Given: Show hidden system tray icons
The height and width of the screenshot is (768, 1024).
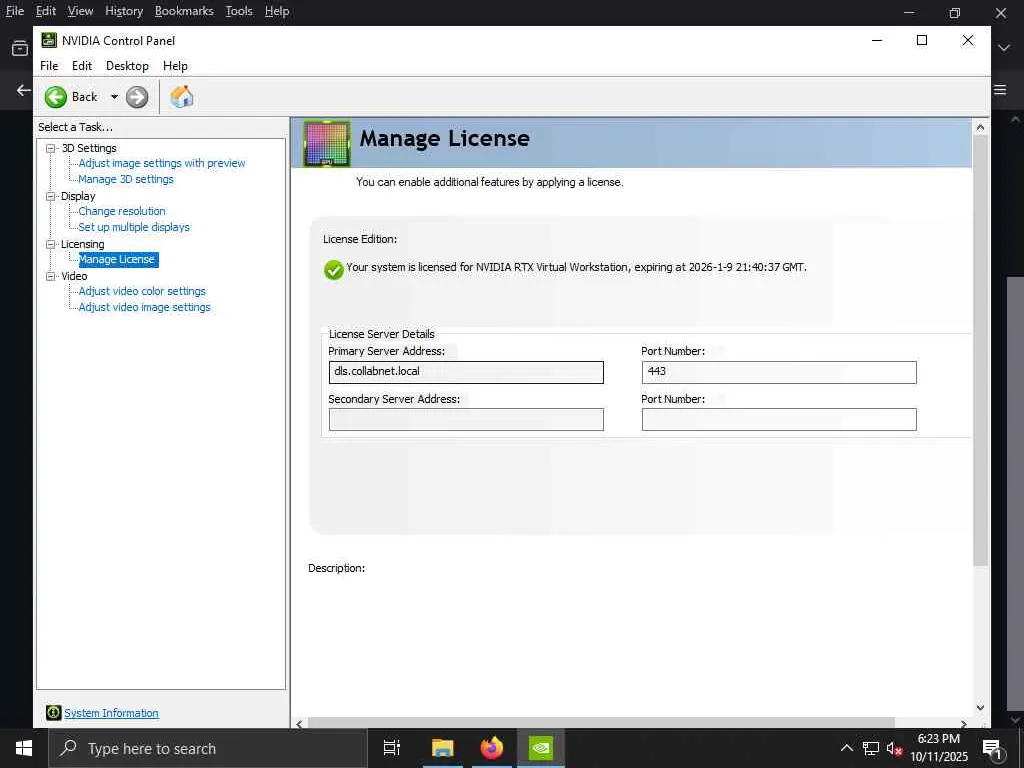Looking at the screenshot, I should pyautogui.click(x=846, y=748).
